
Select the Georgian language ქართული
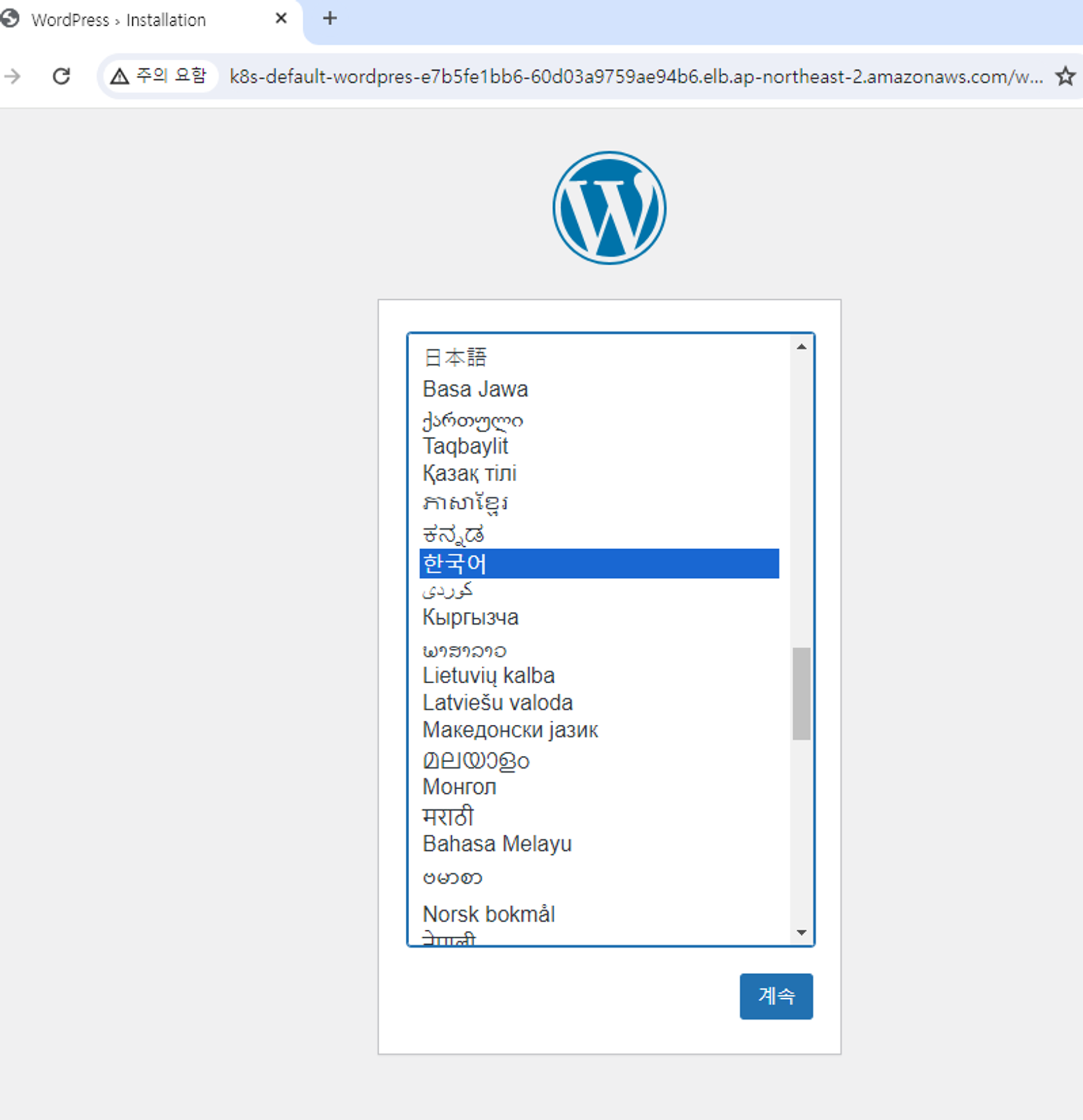tap(599, 420)
